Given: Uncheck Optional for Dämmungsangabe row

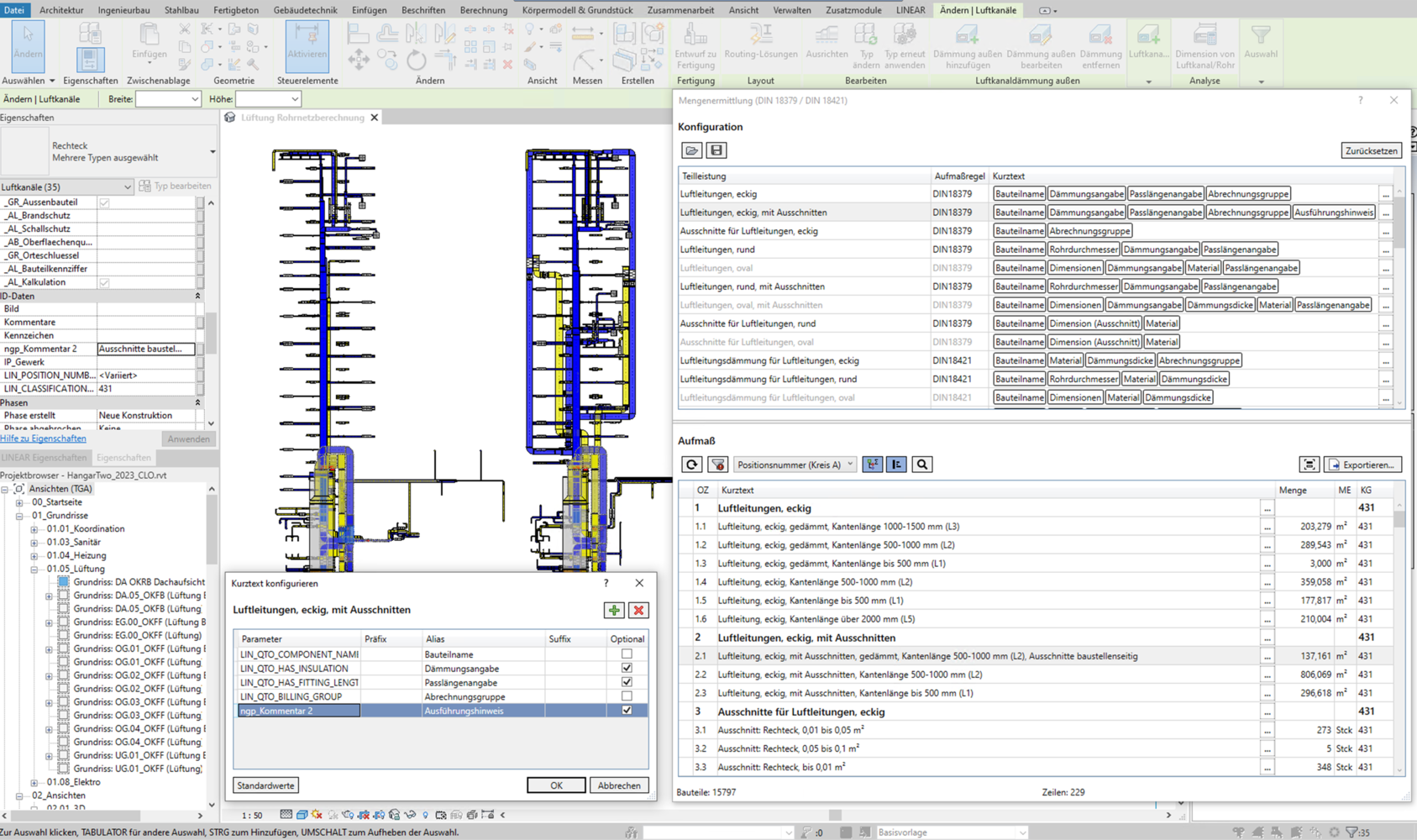Looking at the screenshot, I should pyautogui.click(x=627, y=669).
